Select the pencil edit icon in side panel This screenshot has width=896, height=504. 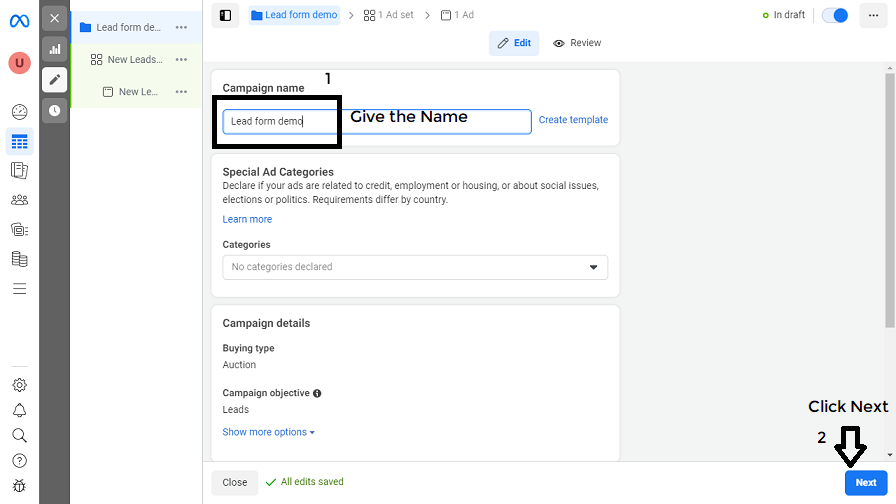tap(54, 80)
